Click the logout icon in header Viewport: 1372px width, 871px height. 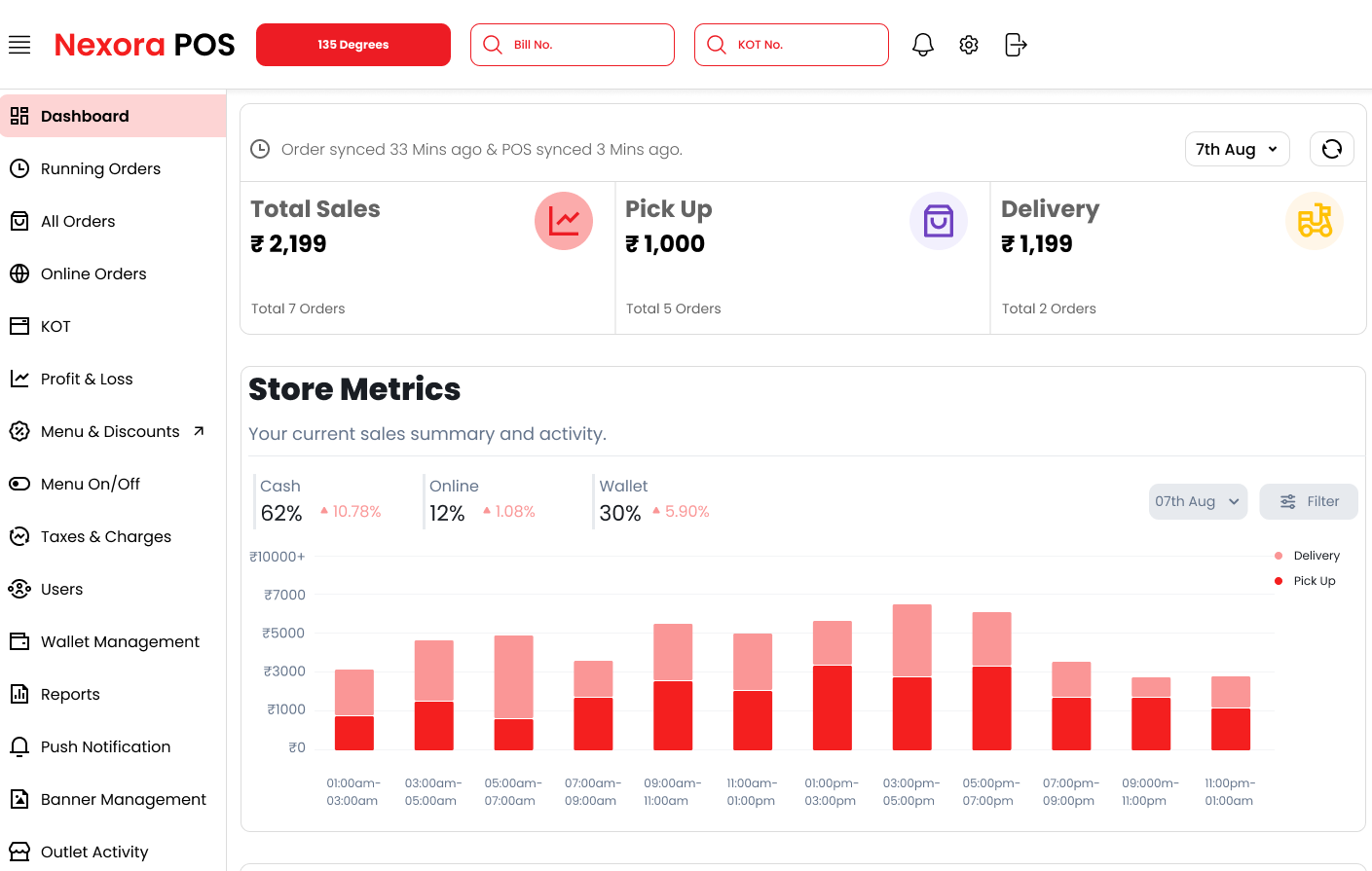click(x=1015, y=45)
